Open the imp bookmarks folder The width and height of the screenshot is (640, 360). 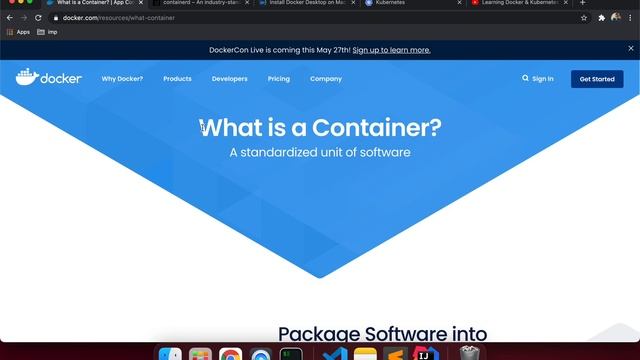pos(47,32)
